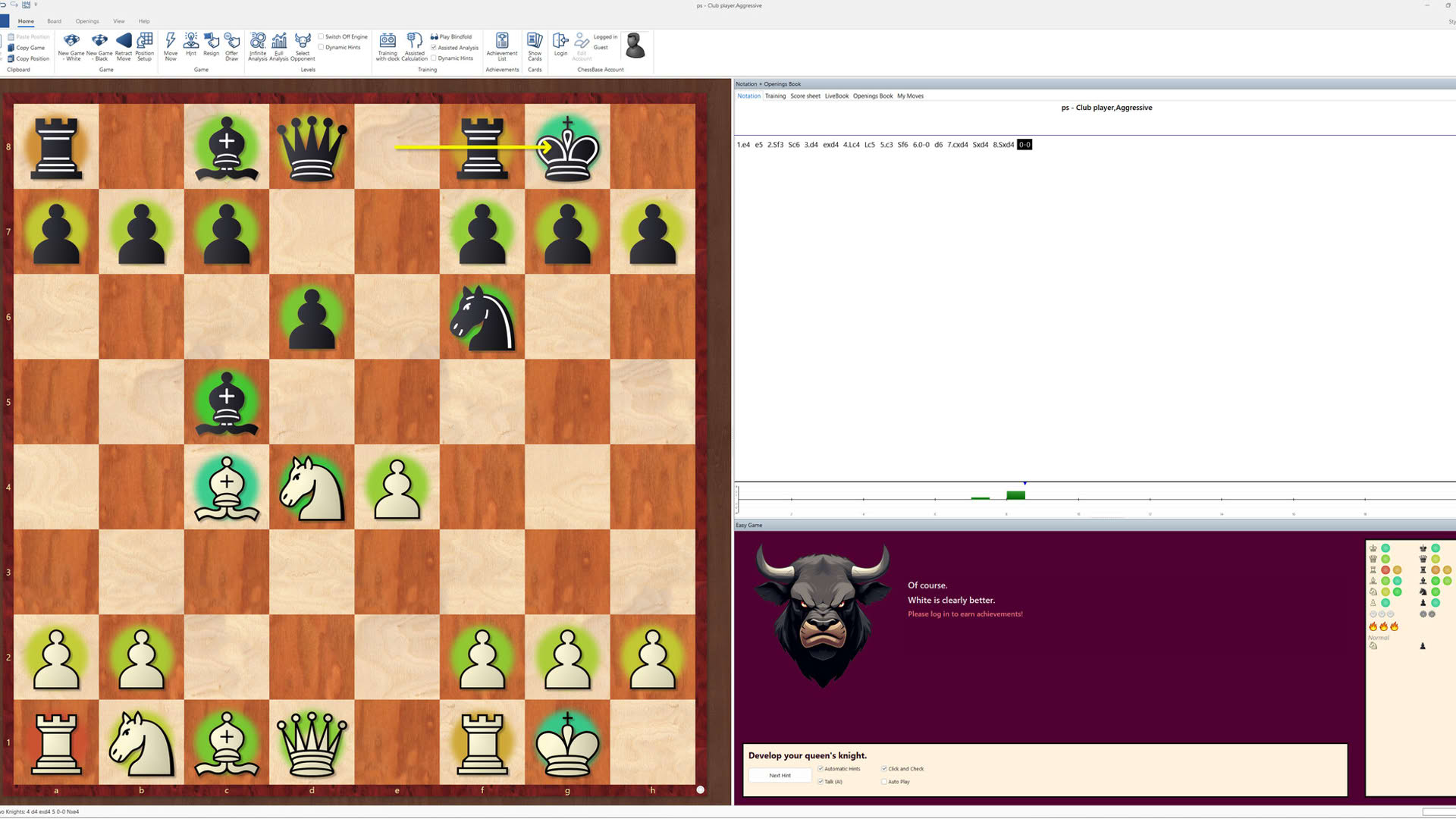Switch to the Training notation tab
The height and width of the screenshot is (819, 1456).
[775, 96]
